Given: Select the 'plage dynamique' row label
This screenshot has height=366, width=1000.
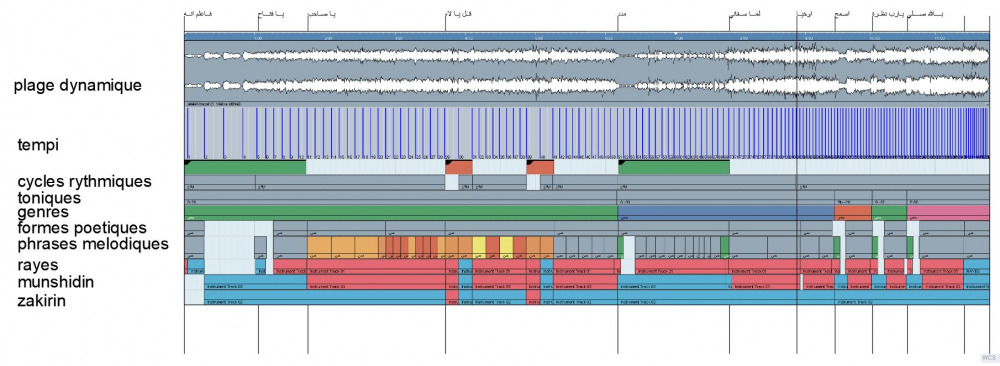Looking at the screenshot, I should click(x=78, y=85).
